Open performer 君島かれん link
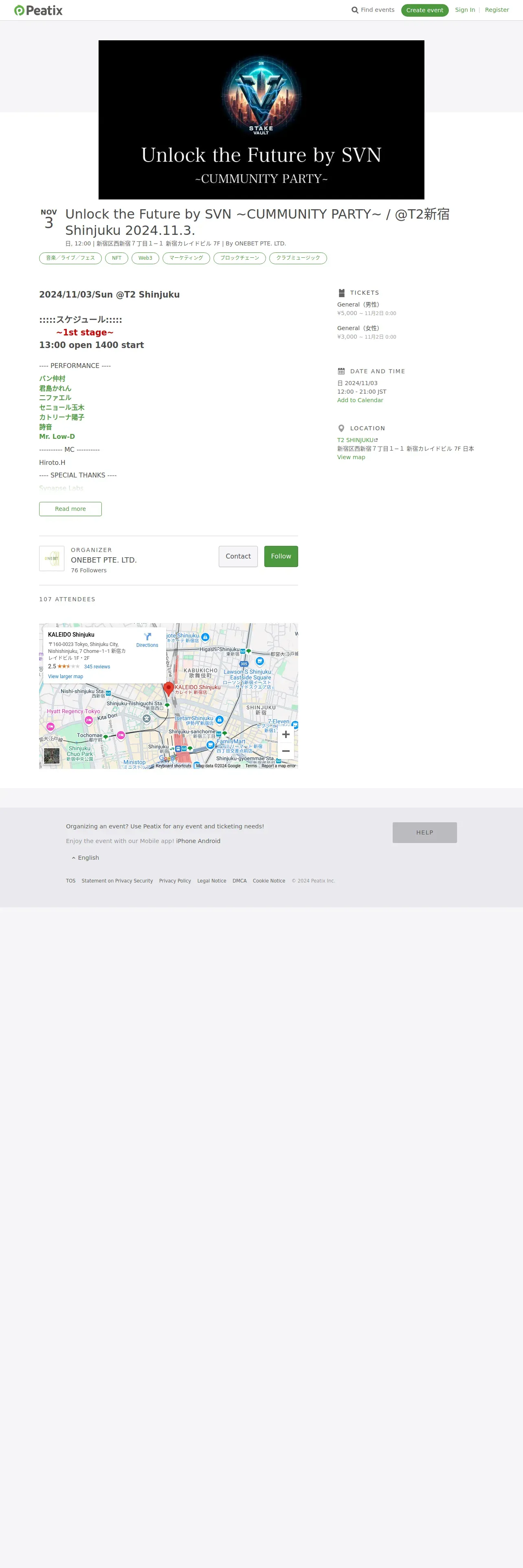This screenshot has width=523, height=1568. pos(55,388)
